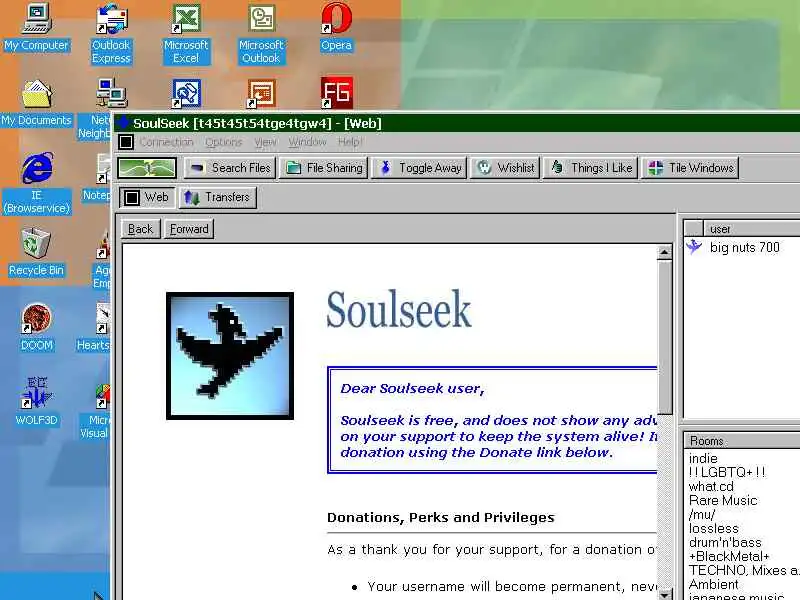Open the View menu
Screen dimensions: 800x600
click(265, 142)
